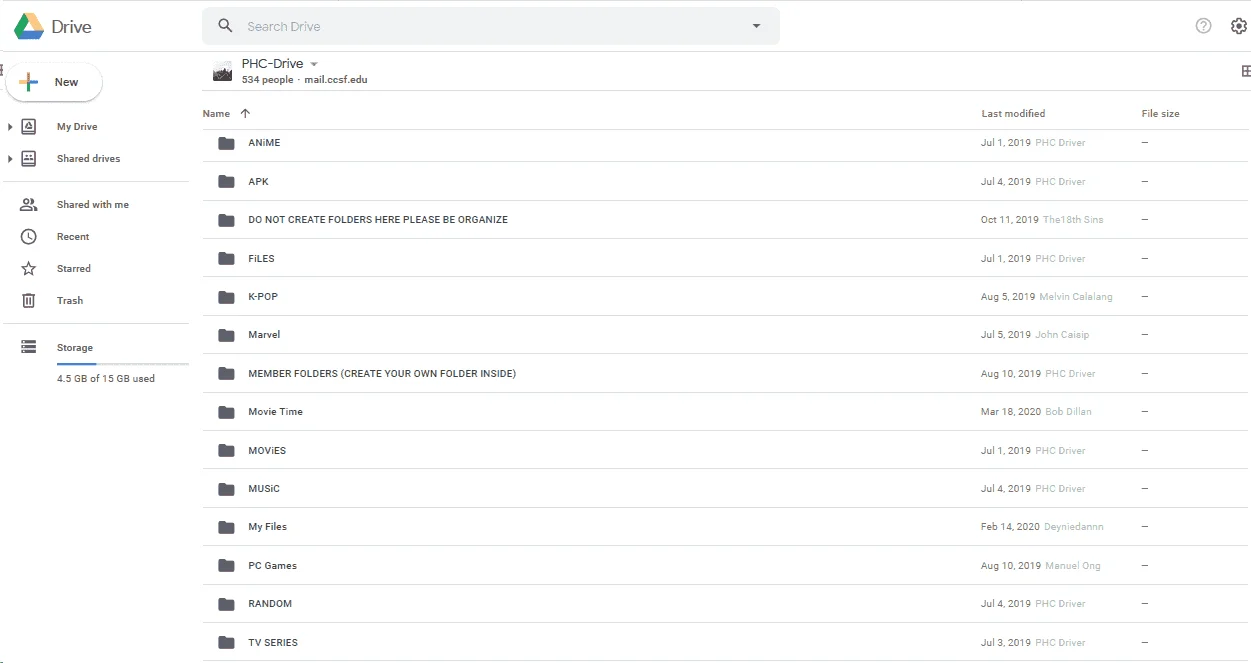Open the PHC-Drive dropdown arrow
Screen dimensions: 1251x663
(x=314, y=64)
